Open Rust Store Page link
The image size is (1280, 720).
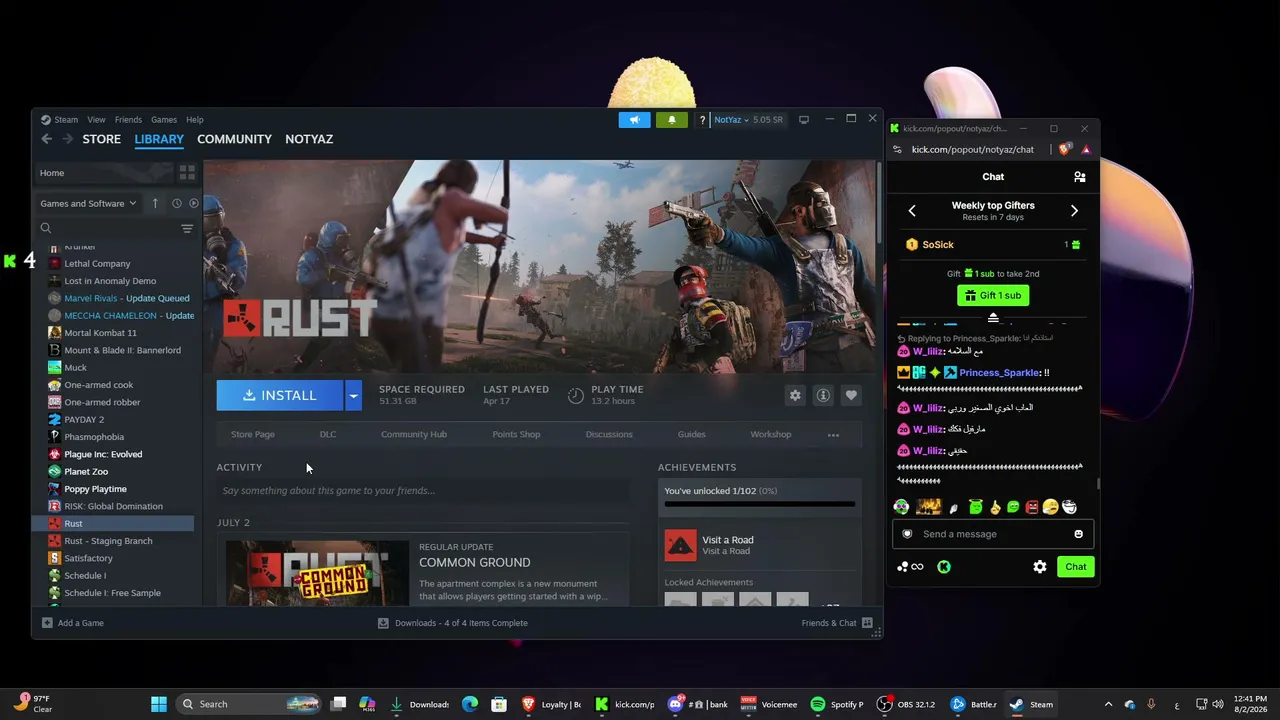253,435
